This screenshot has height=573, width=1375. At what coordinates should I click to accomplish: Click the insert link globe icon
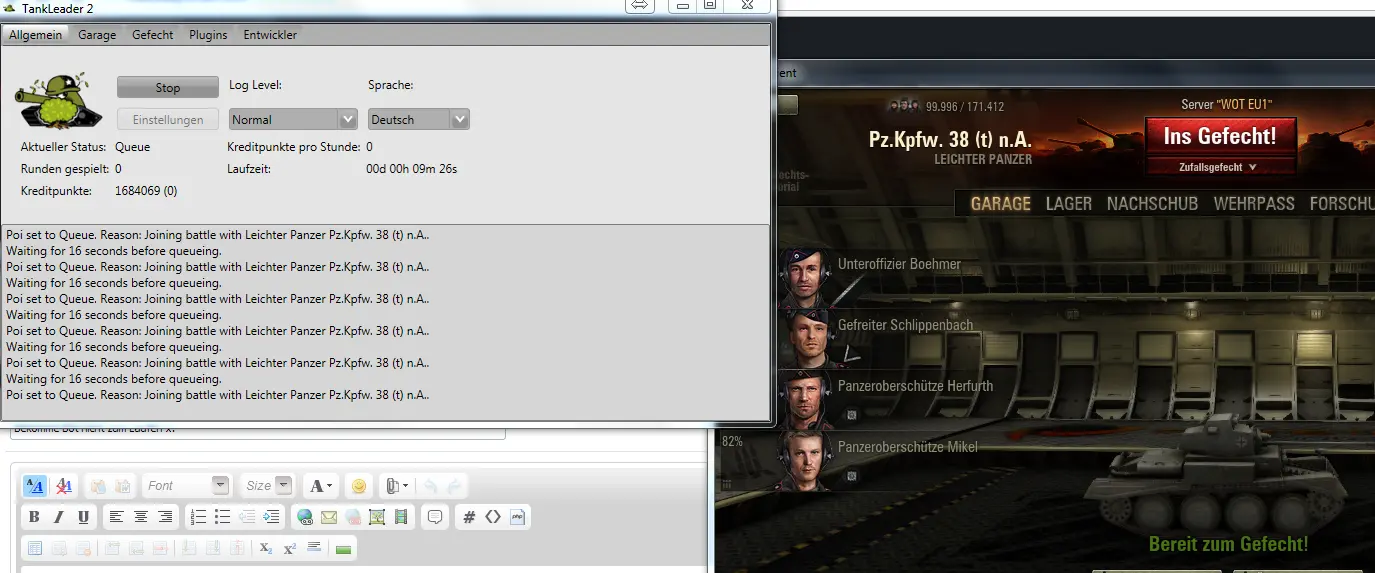(x=304, y=517)
